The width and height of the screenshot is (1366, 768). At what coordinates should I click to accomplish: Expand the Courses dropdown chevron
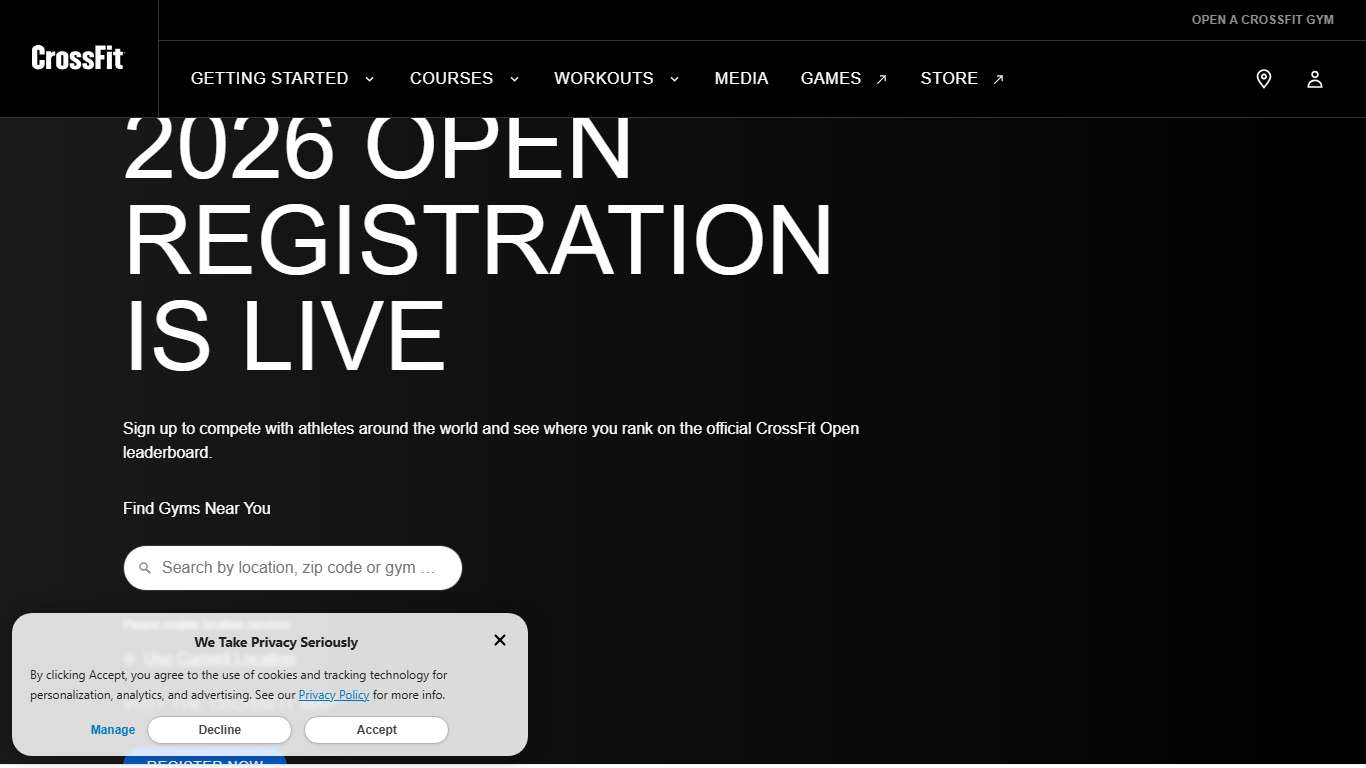pos(514,80)
